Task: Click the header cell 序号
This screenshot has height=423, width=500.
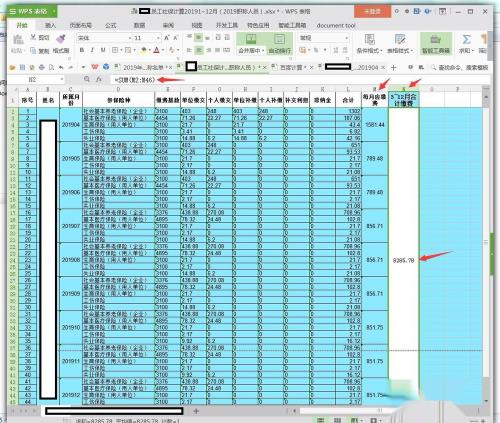Action: point(28,100)
